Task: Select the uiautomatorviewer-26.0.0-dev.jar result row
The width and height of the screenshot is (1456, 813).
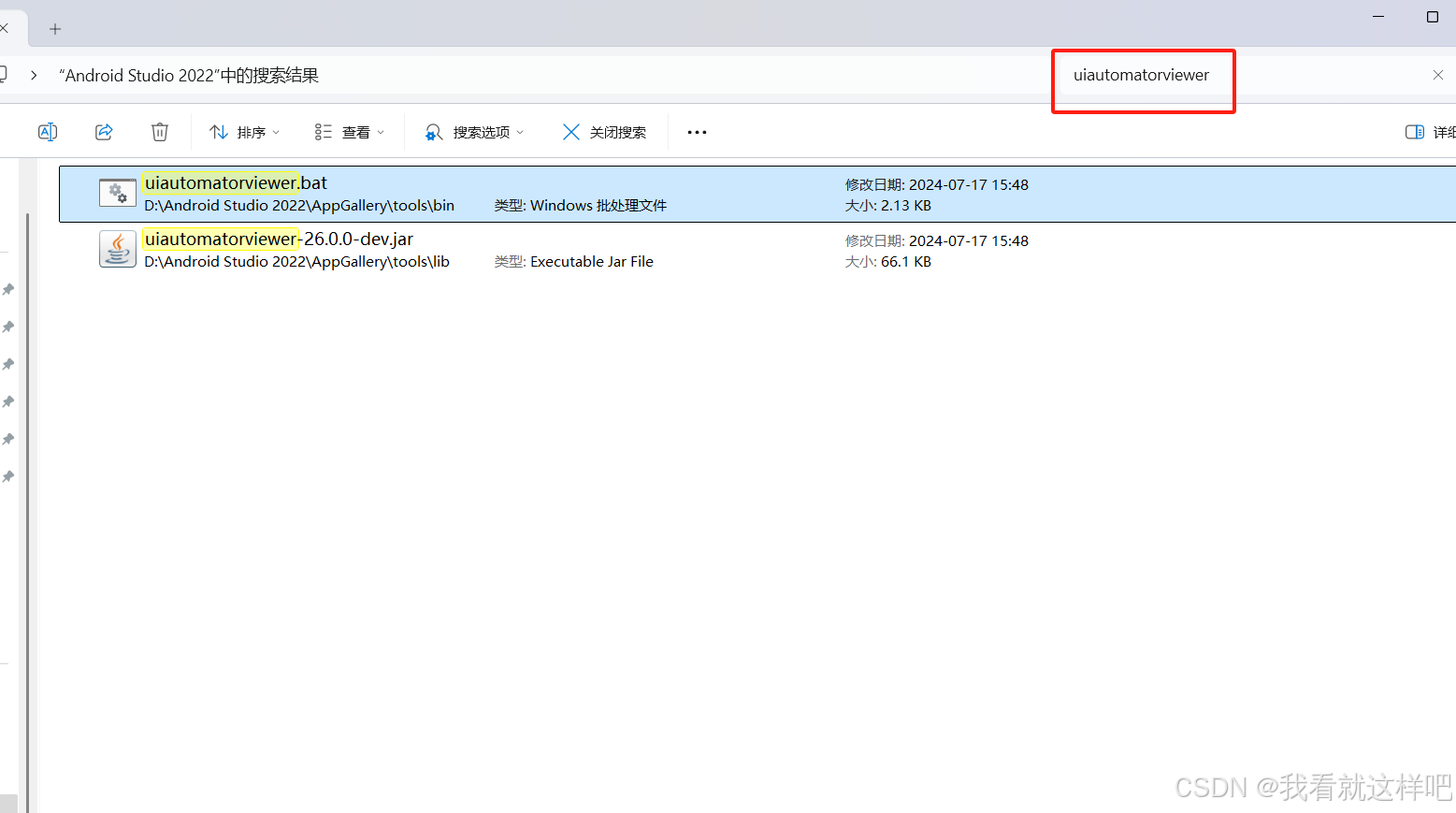Action: (278, 239)
